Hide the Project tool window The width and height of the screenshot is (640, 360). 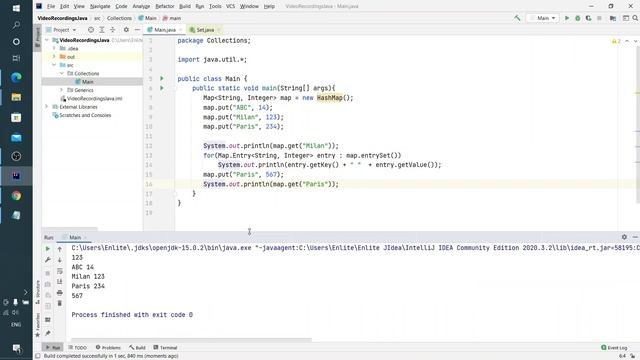pyautogui.click(x=137, y=30)
